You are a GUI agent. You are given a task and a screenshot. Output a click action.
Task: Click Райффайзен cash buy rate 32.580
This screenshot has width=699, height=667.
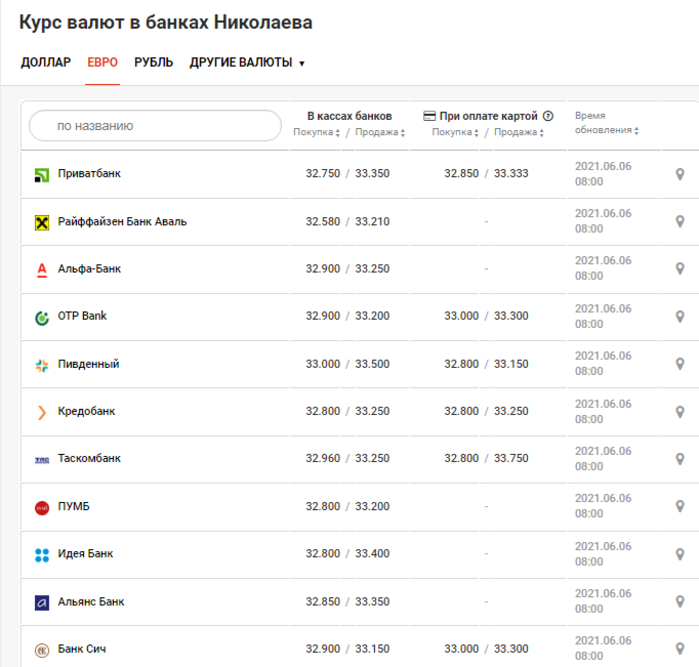coord(323,222)
